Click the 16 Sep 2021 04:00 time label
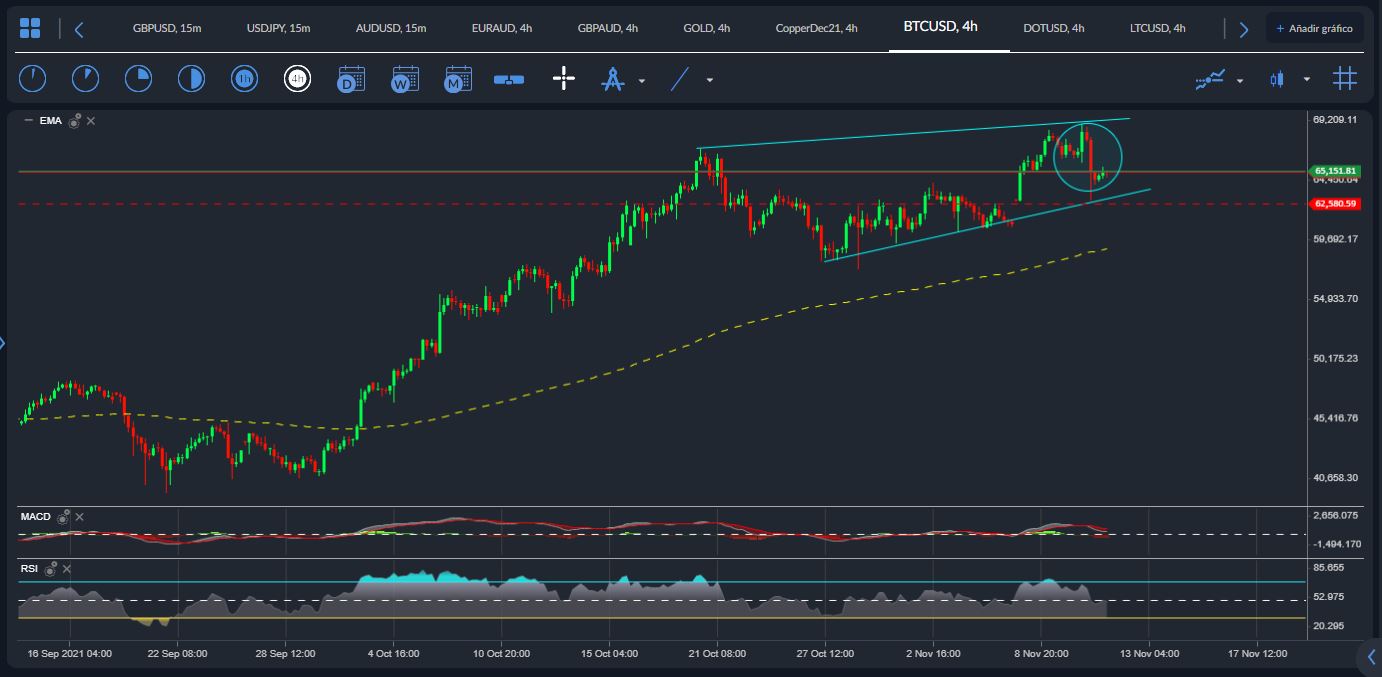 pyautogui.click(x=70, y=654)
